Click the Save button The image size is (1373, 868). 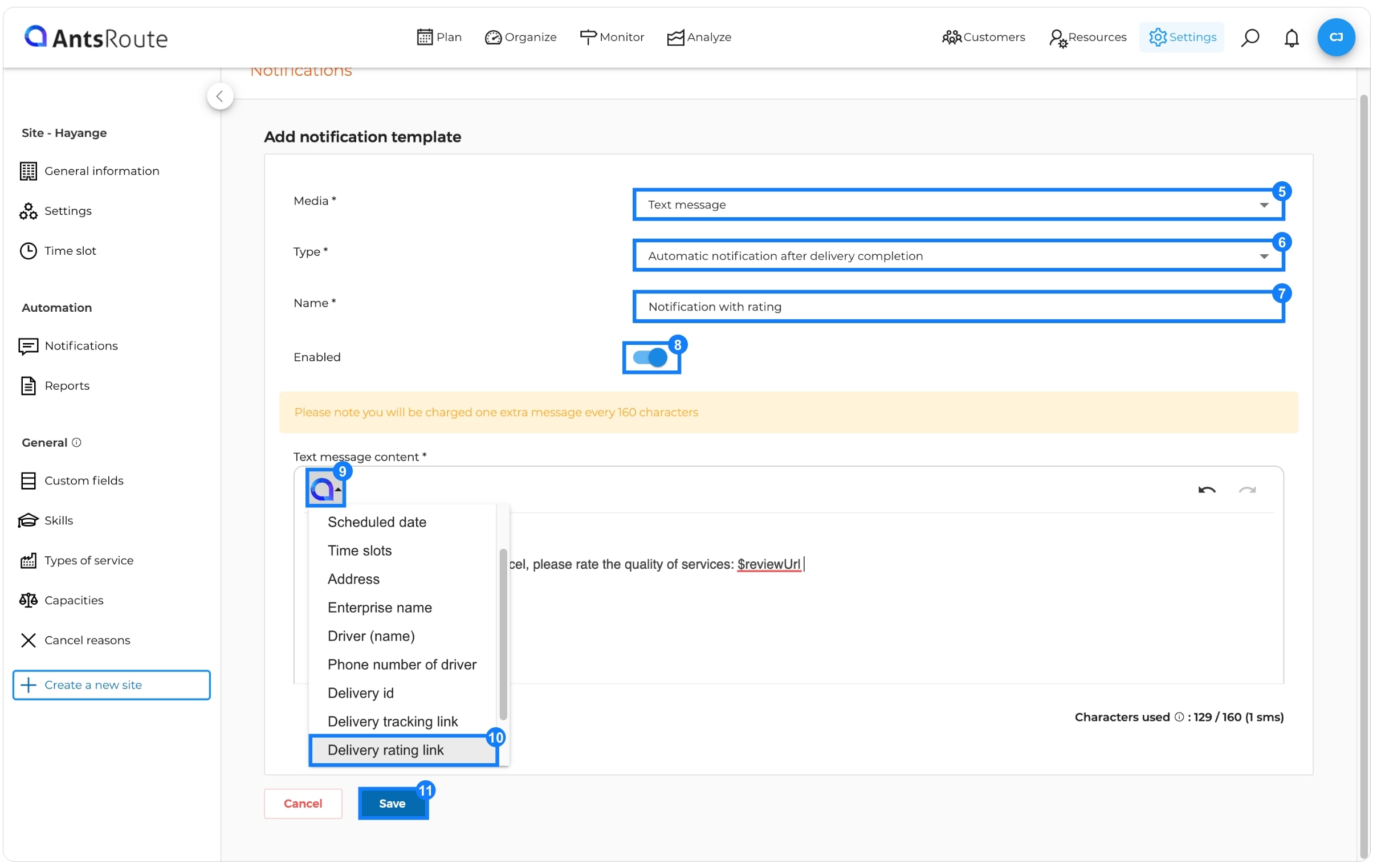click(392, 804)
